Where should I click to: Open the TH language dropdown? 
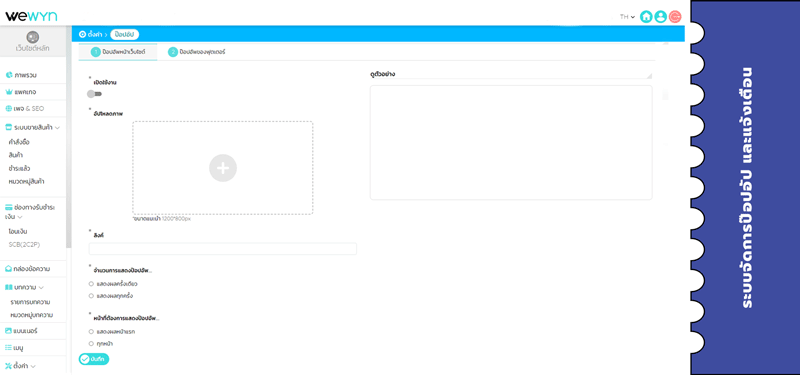point(627,17)
